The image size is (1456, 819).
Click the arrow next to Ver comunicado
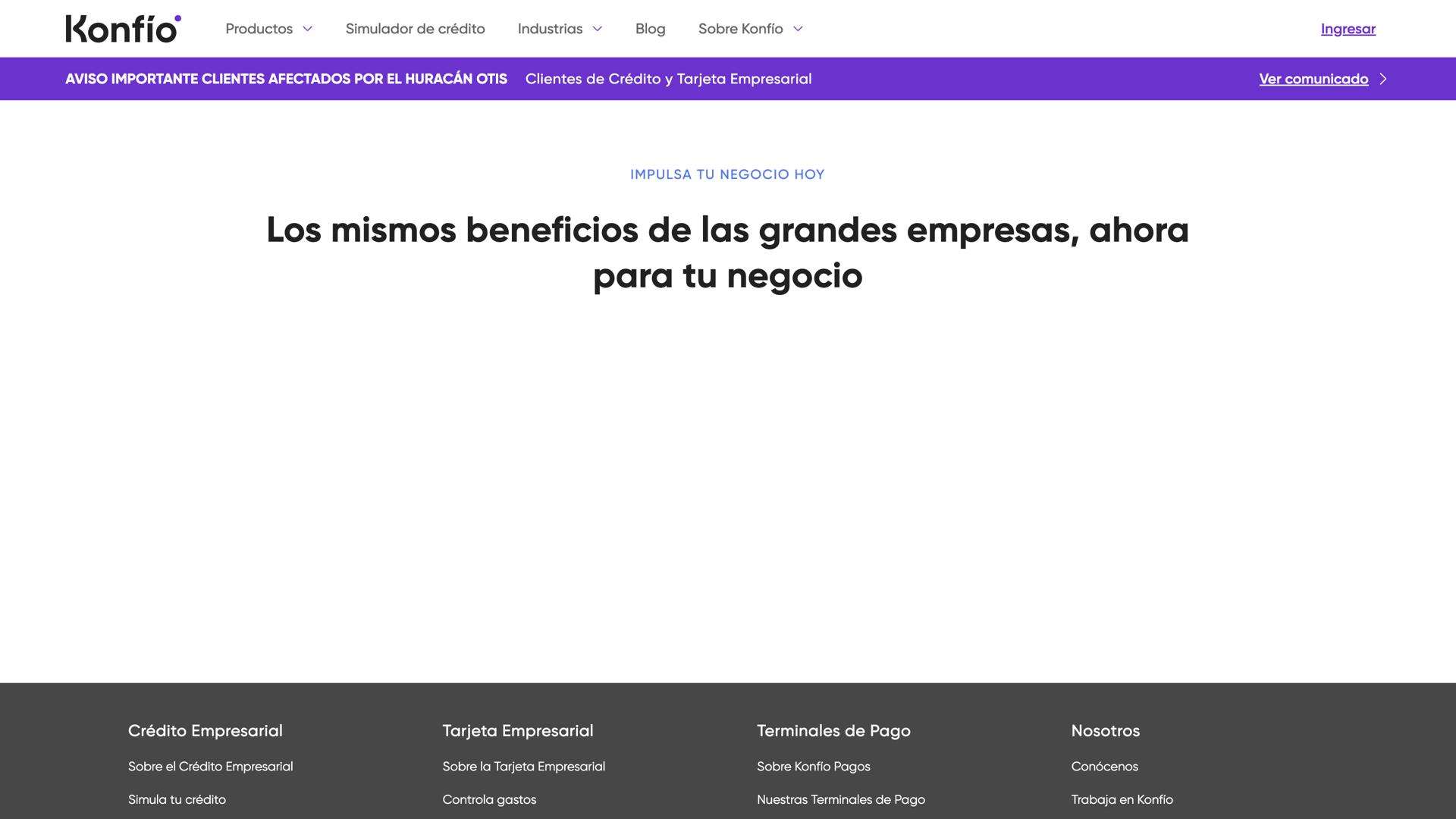coord(1383,79)
